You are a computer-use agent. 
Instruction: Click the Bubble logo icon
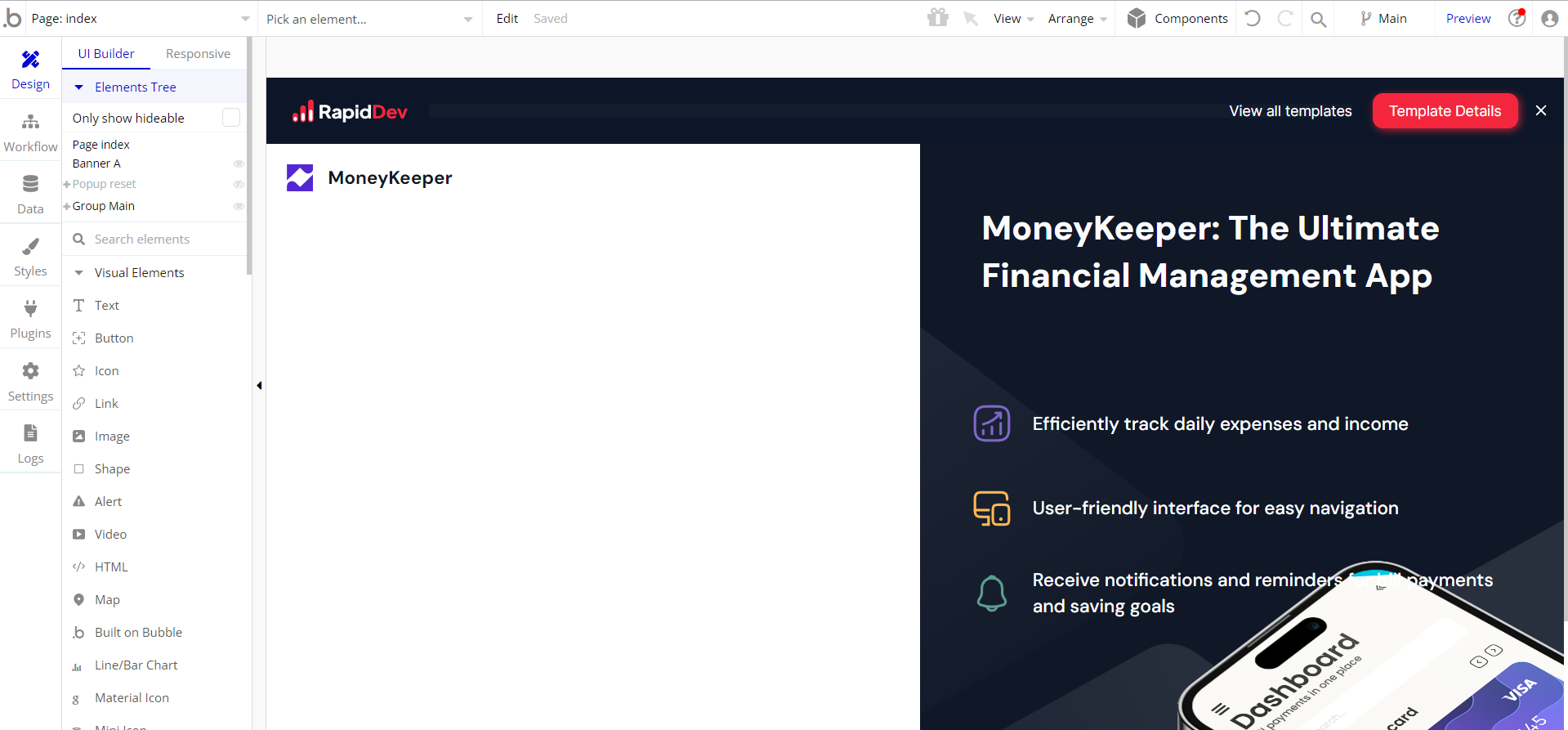pyautogui.click(x=12, y=17)
